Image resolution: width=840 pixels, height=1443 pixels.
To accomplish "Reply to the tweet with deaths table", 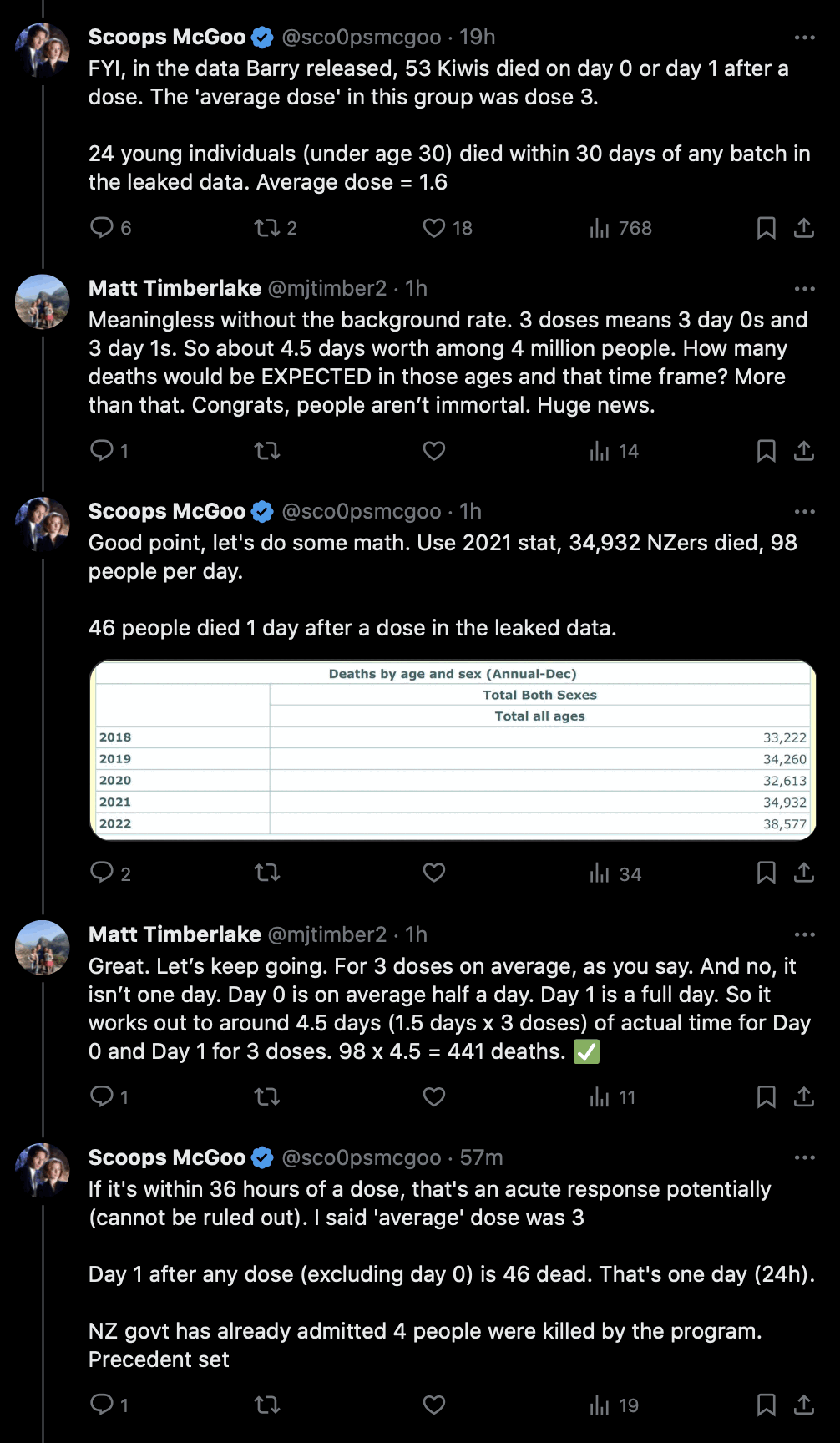I will pos(102,873).
